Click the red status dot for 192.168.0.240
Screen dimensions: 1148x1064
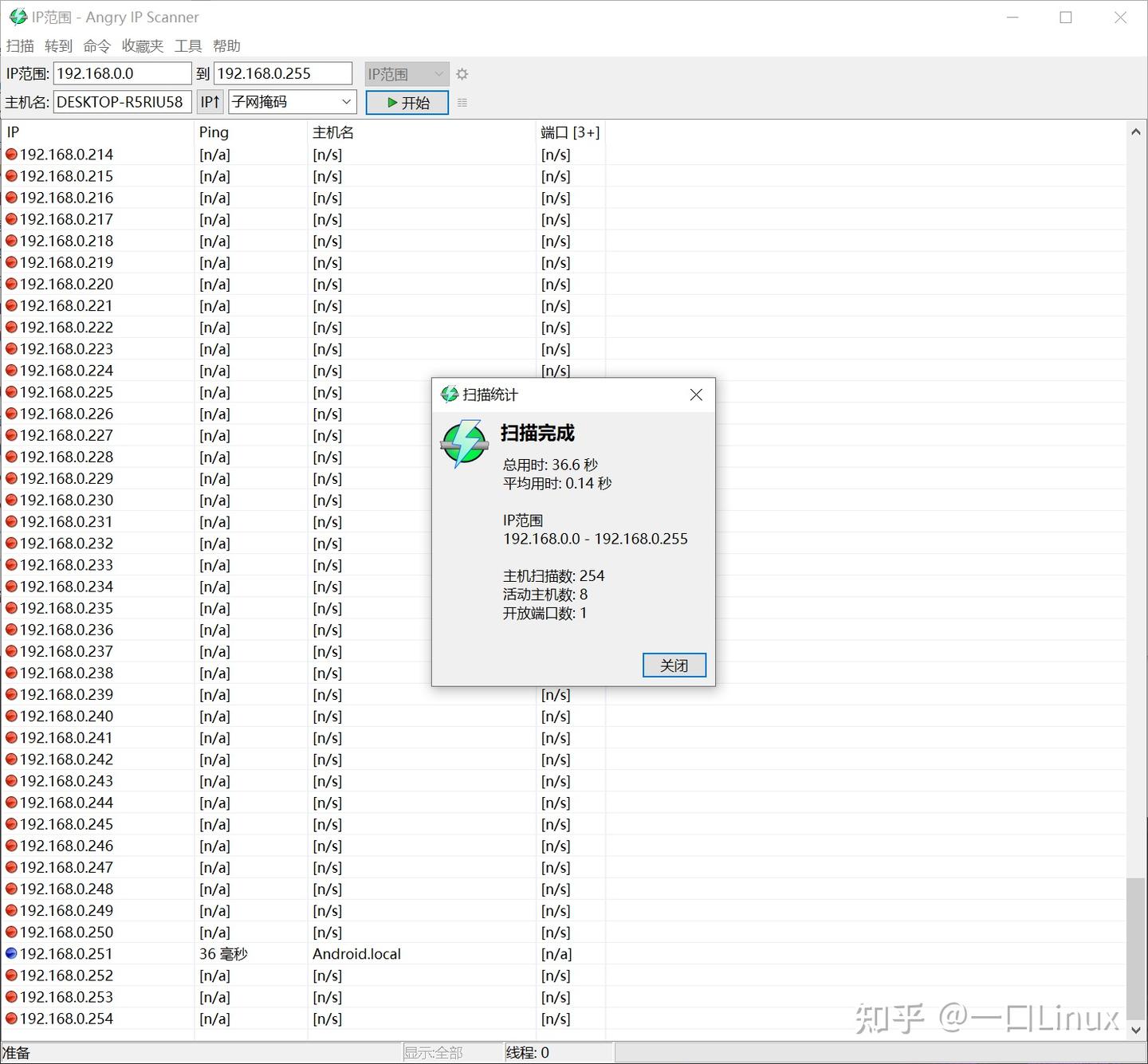(11, 717)
